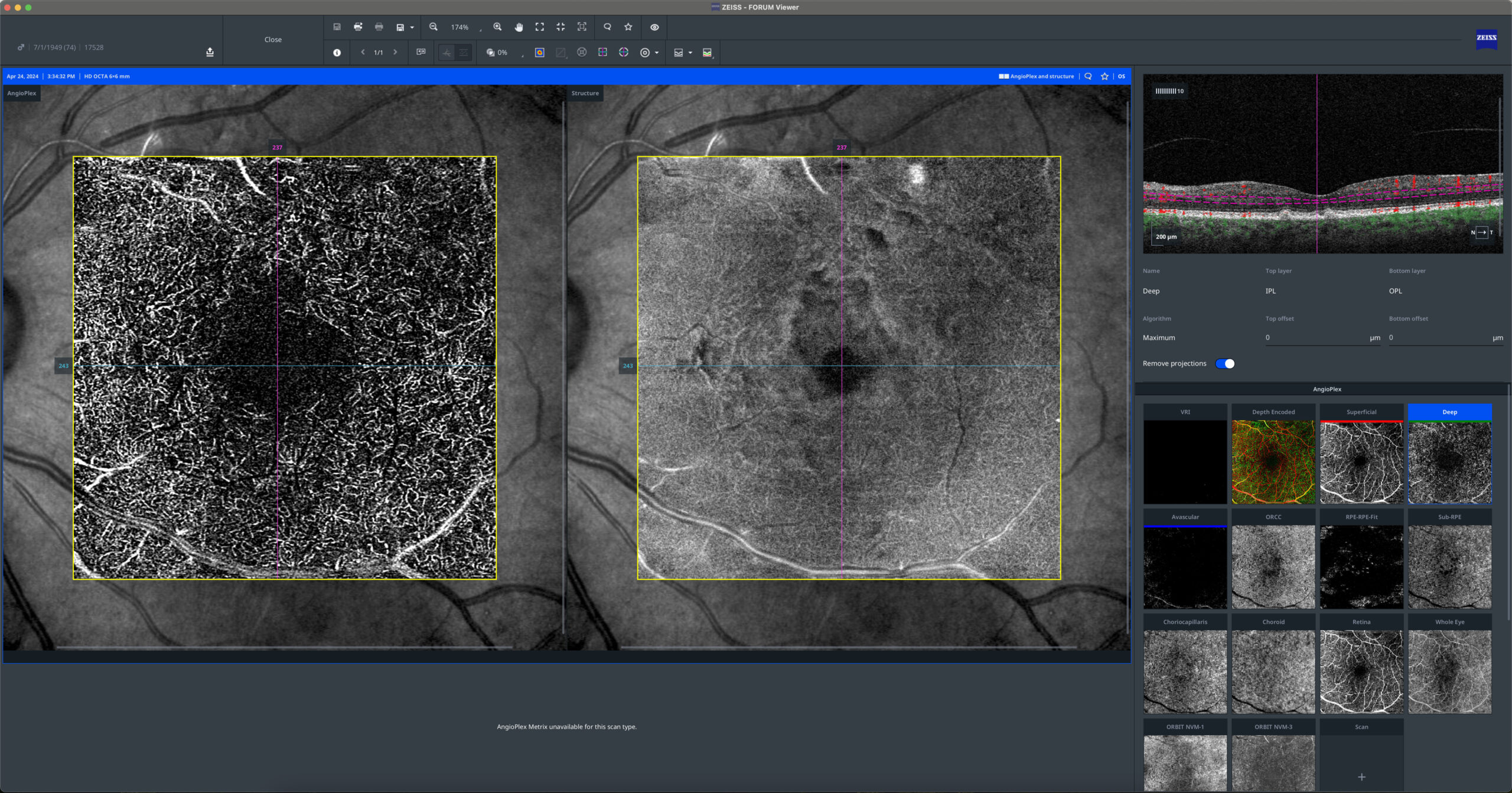
Task: Select the Sub-RPE preset tab
Action: click(x=1449, y=517)
